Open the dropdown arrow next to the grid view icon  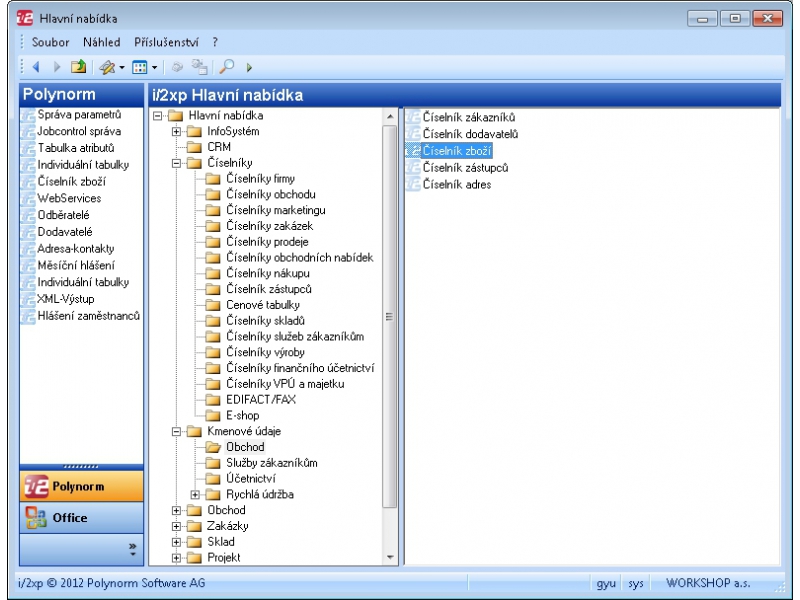click(154, 67)
